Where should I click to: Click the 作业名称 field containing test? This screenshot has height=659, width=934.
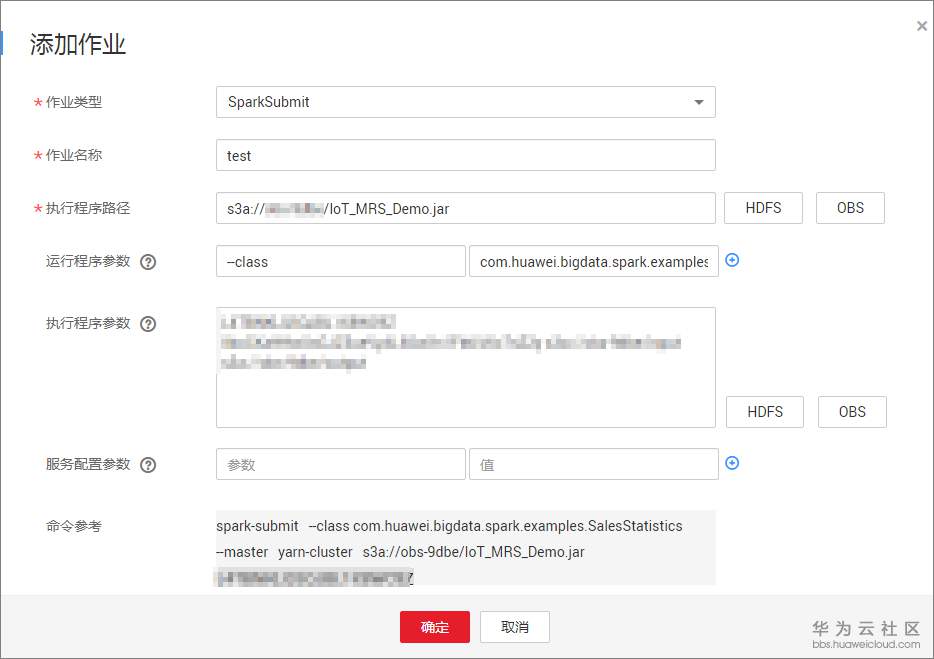(465, 155)
